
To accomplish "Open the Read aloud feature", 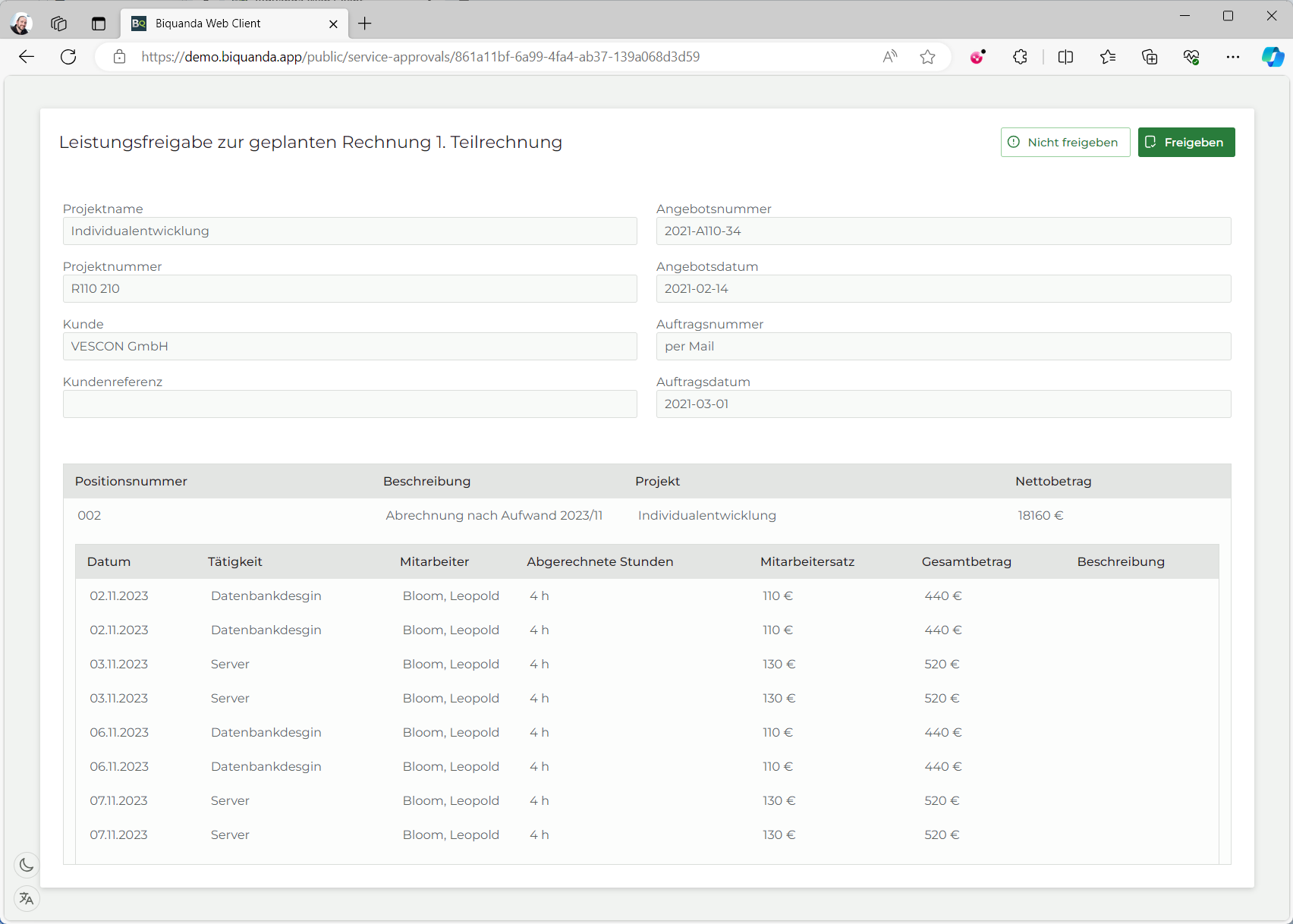I will click(890, 57).
